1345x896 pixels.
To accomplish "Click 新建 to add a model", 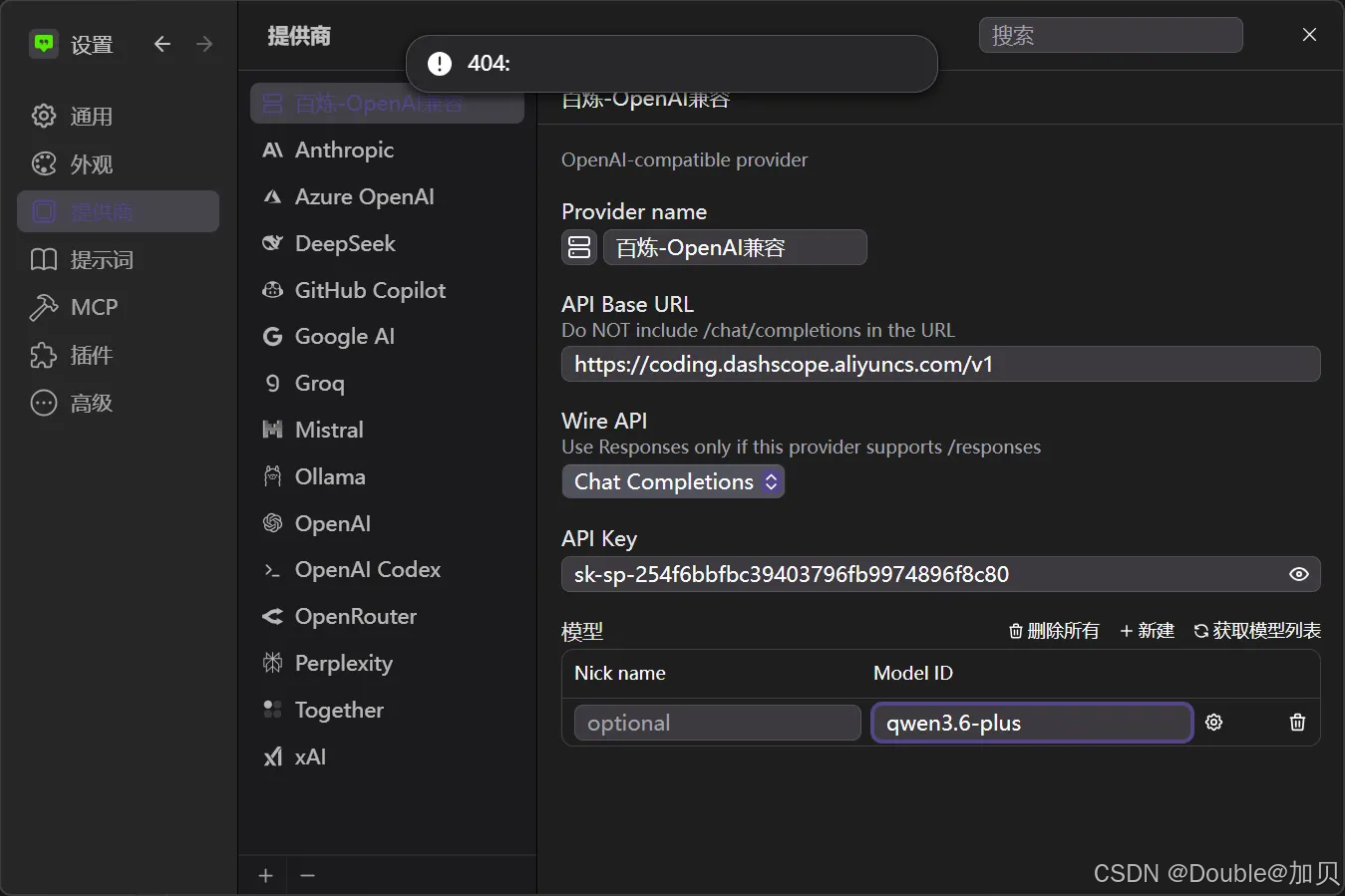I will [1147, 631].
